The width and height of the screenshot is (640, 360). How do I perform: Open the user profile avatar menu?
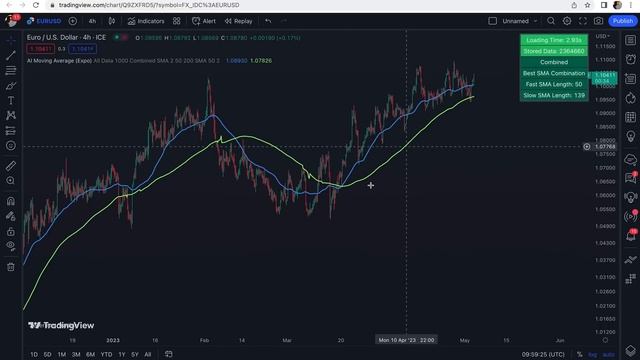click(11, 20)
